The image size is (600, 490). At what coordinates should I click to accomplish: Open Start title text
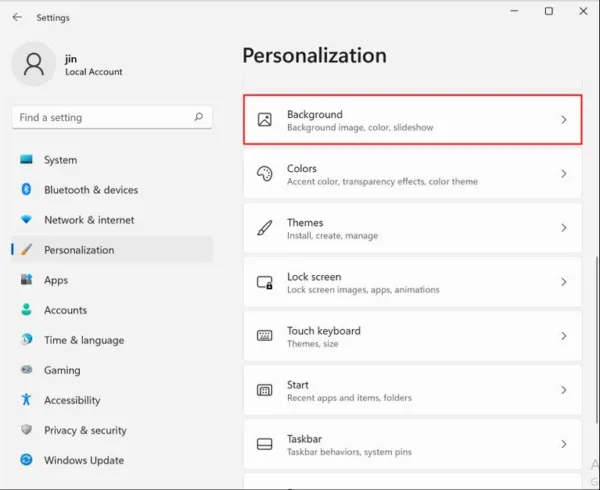click(297, 385)
